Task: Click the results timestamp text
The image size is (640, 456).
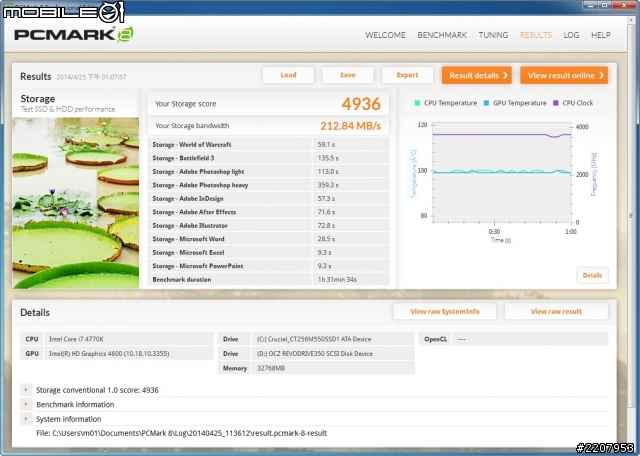Action: coord(91,77)
